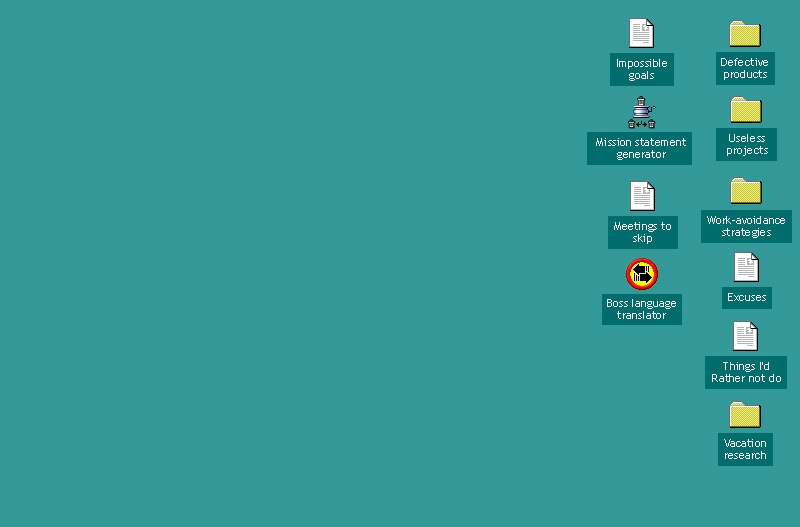Click the "Excuses" label text
The image size is (800, 527).
coord(747,297)
